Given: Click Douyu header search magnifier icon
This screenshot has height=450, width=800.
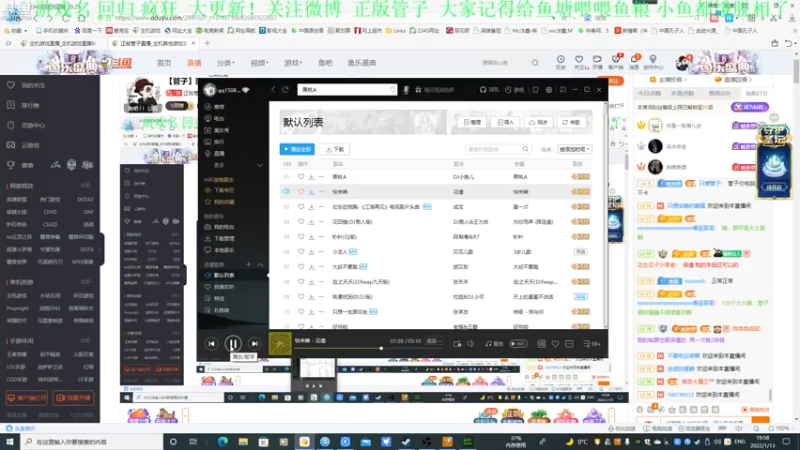Looking at the screenshot, I should (535, 63).
